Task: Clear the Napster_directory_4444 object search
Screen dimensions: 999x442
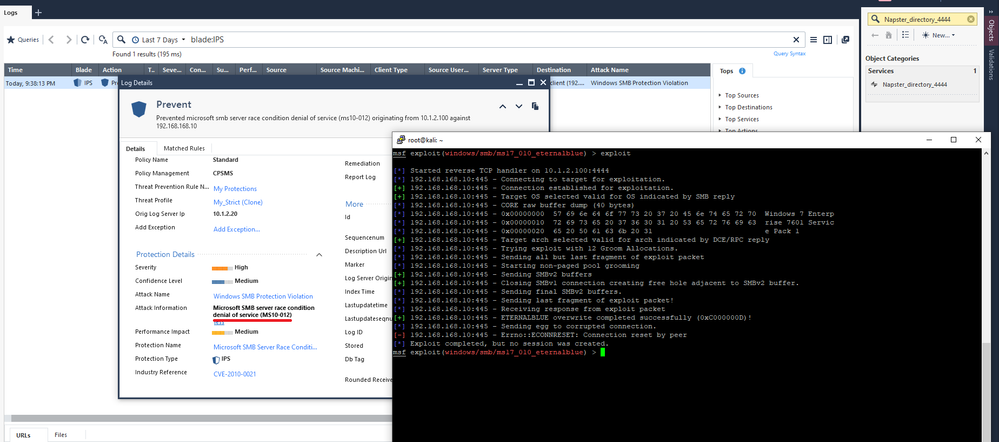Action: 970,20
